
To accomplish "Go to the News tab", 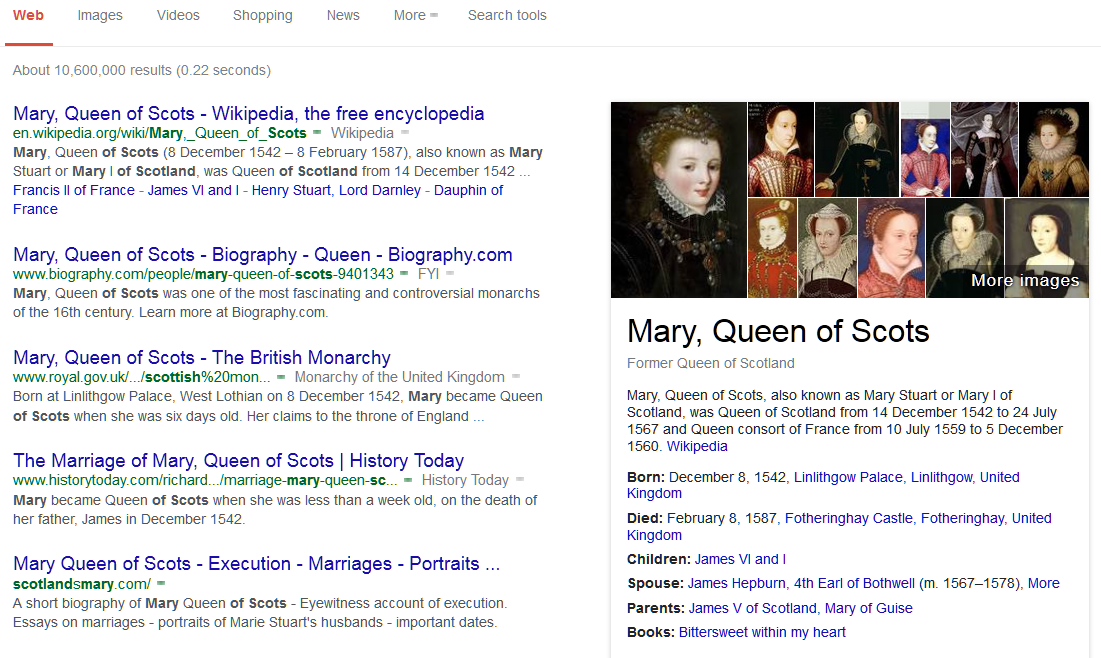I will [x=343, y=15].
